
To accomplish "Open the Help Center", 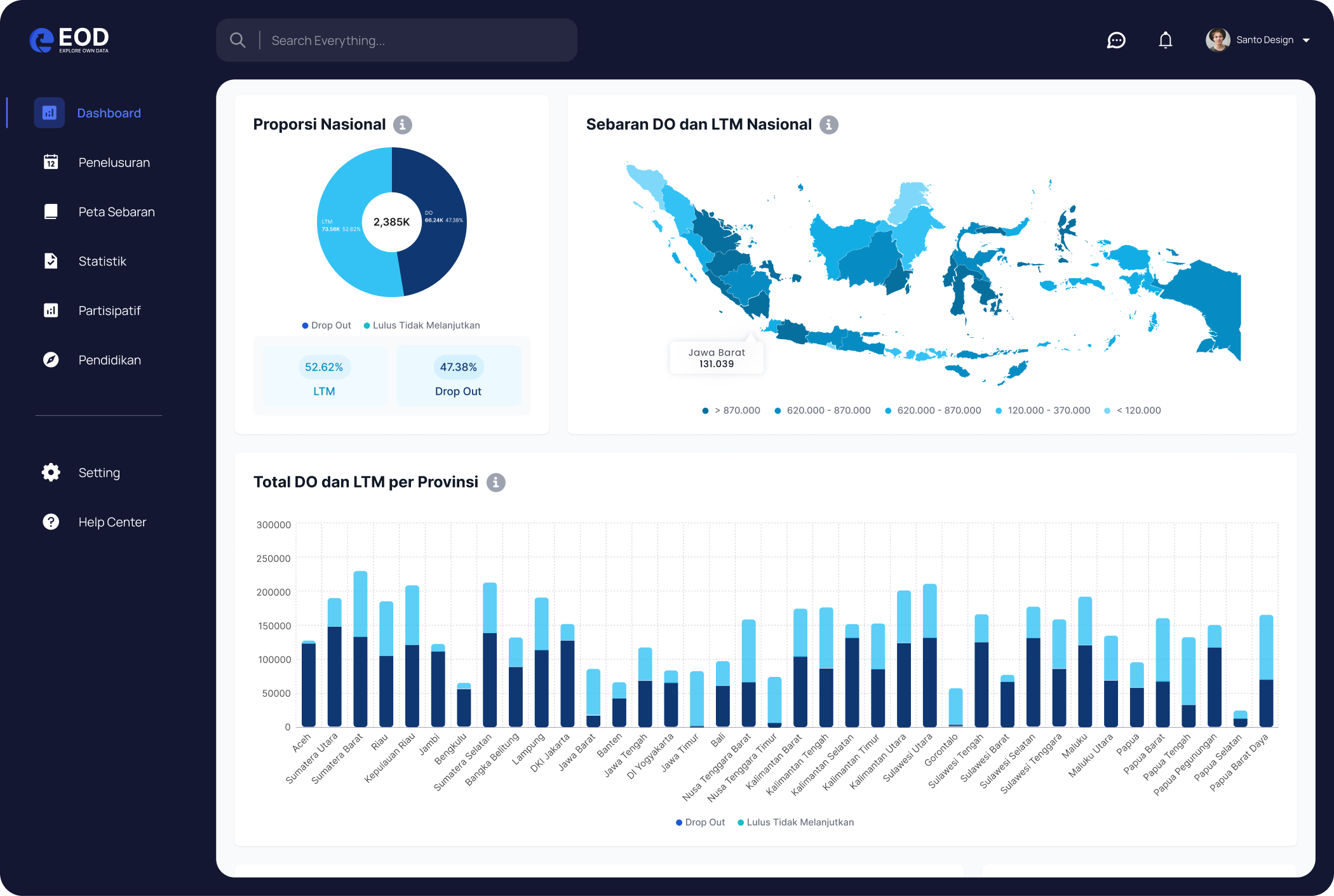I will click(50, 522).
